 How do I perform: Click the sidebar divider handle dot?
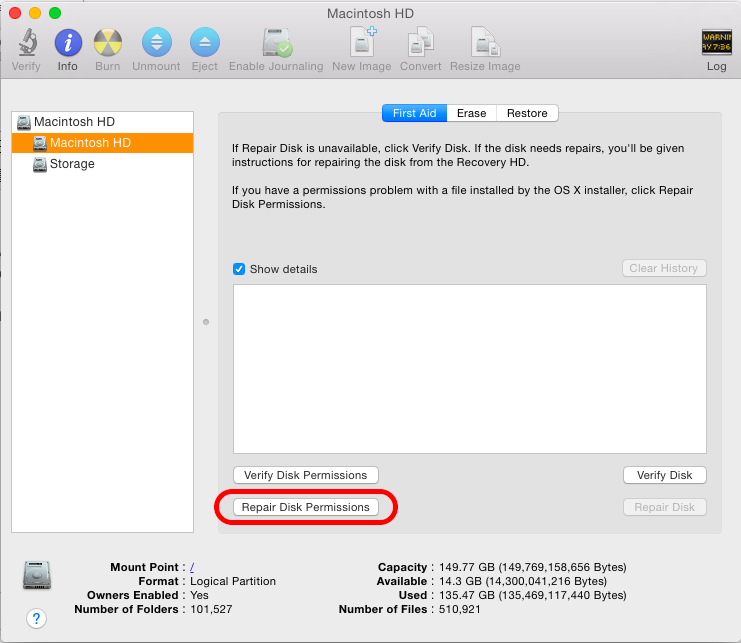click(206, 322)
